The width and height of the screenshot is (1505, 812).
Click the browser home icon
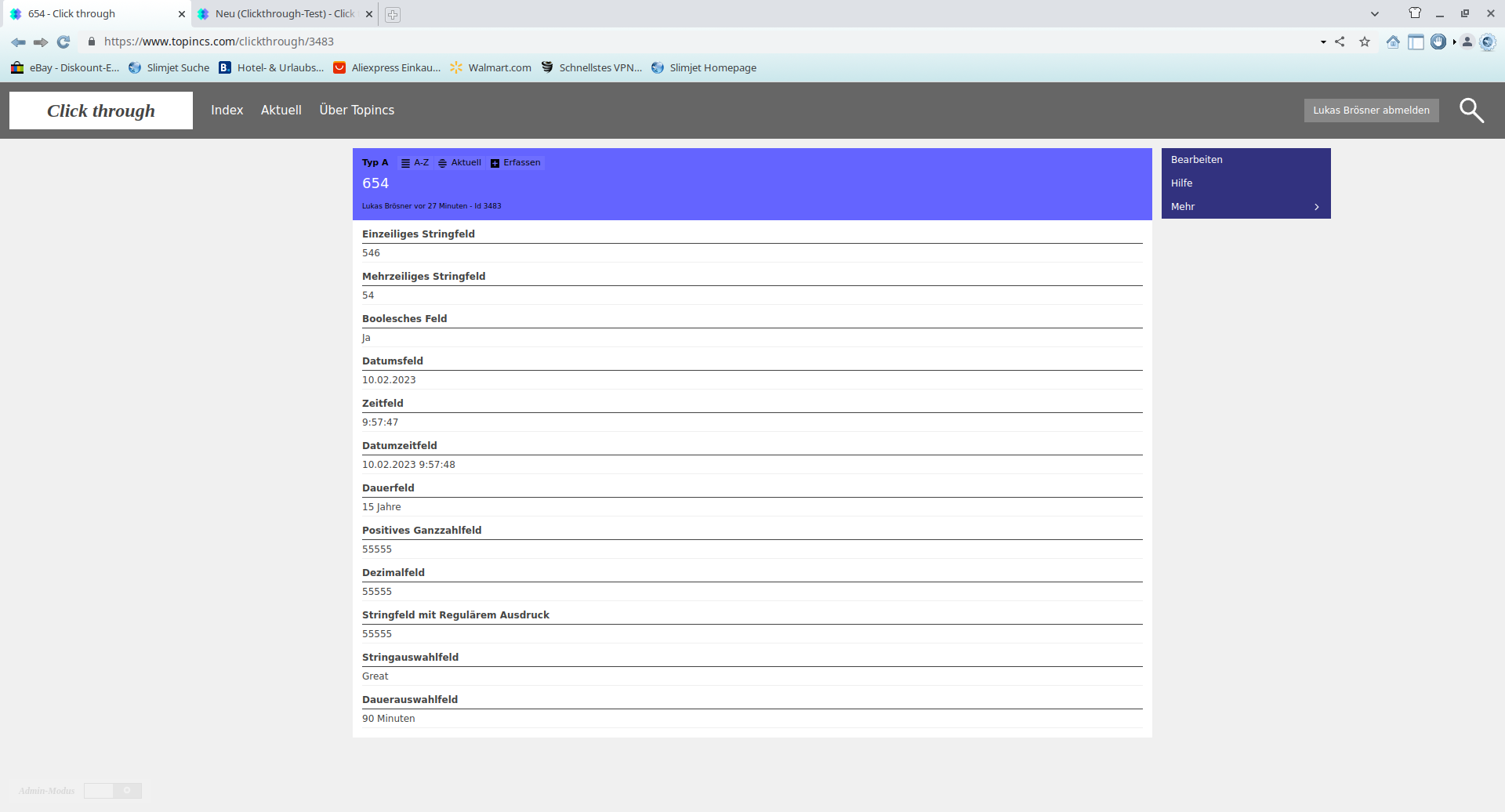click(1392, 42)
